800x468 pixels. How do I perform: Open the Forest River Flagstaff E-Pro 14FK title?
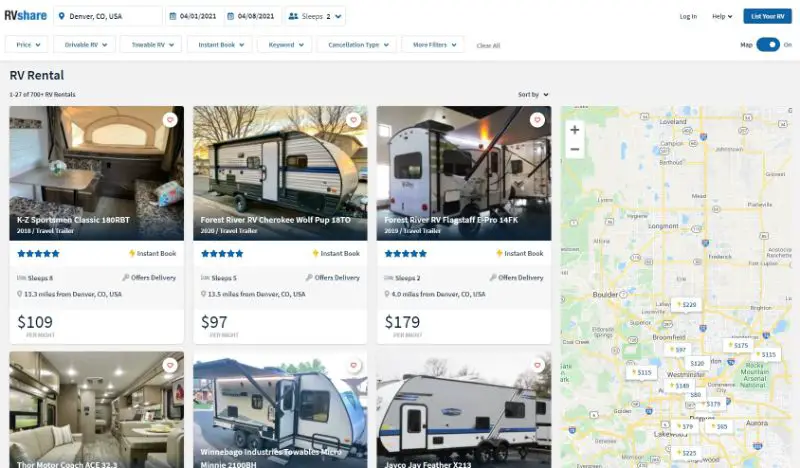click(451, 220)
